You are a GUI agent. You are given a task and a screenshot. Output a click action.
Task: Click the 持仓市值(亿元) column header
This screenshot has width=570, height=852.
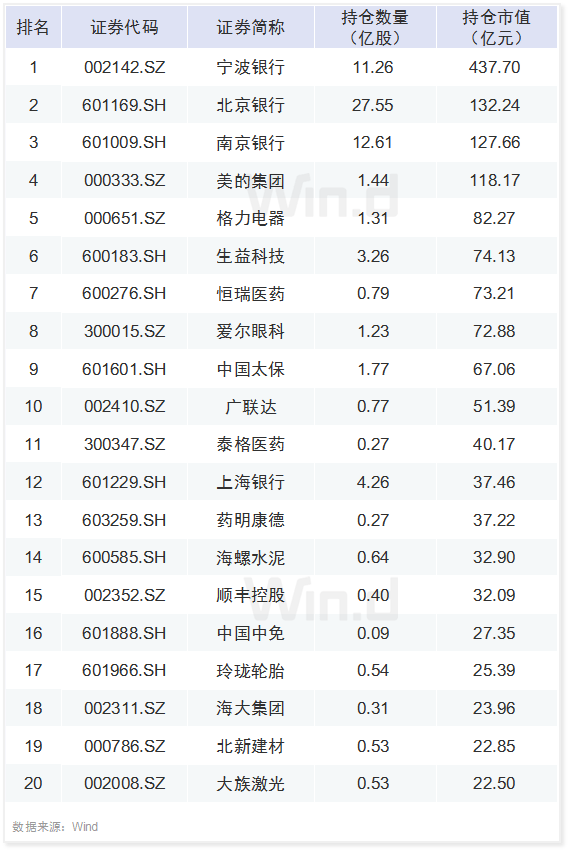point(496,27)
